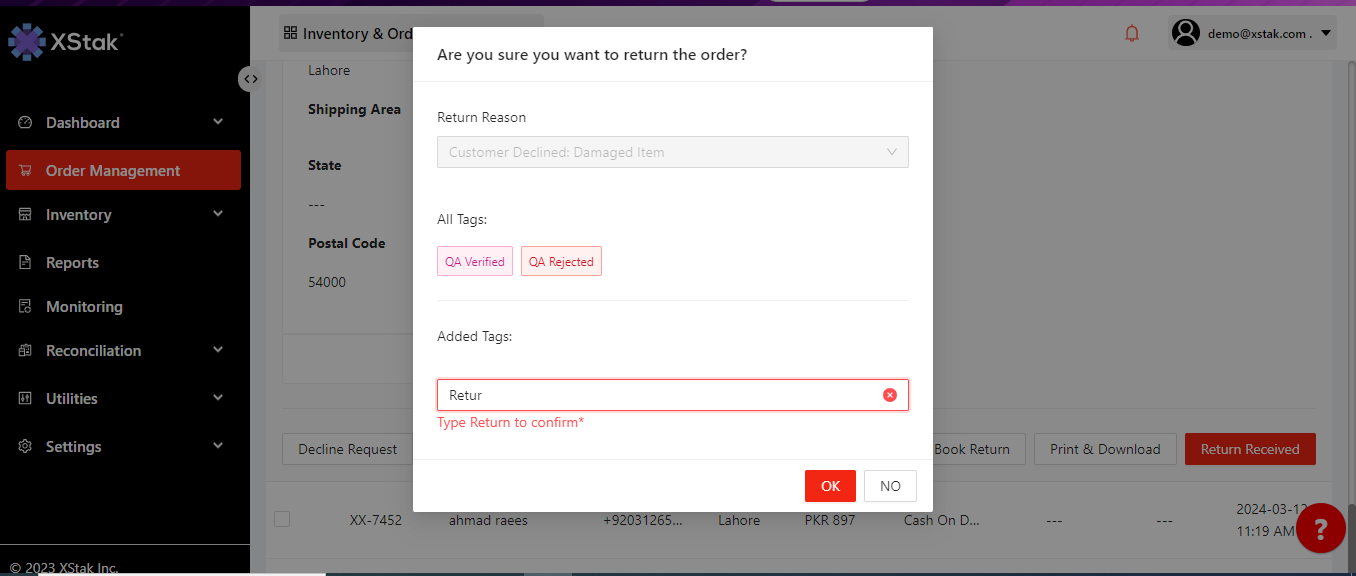Open the Reconciliation menu item

pyautogui.click(x=93, y=350)
